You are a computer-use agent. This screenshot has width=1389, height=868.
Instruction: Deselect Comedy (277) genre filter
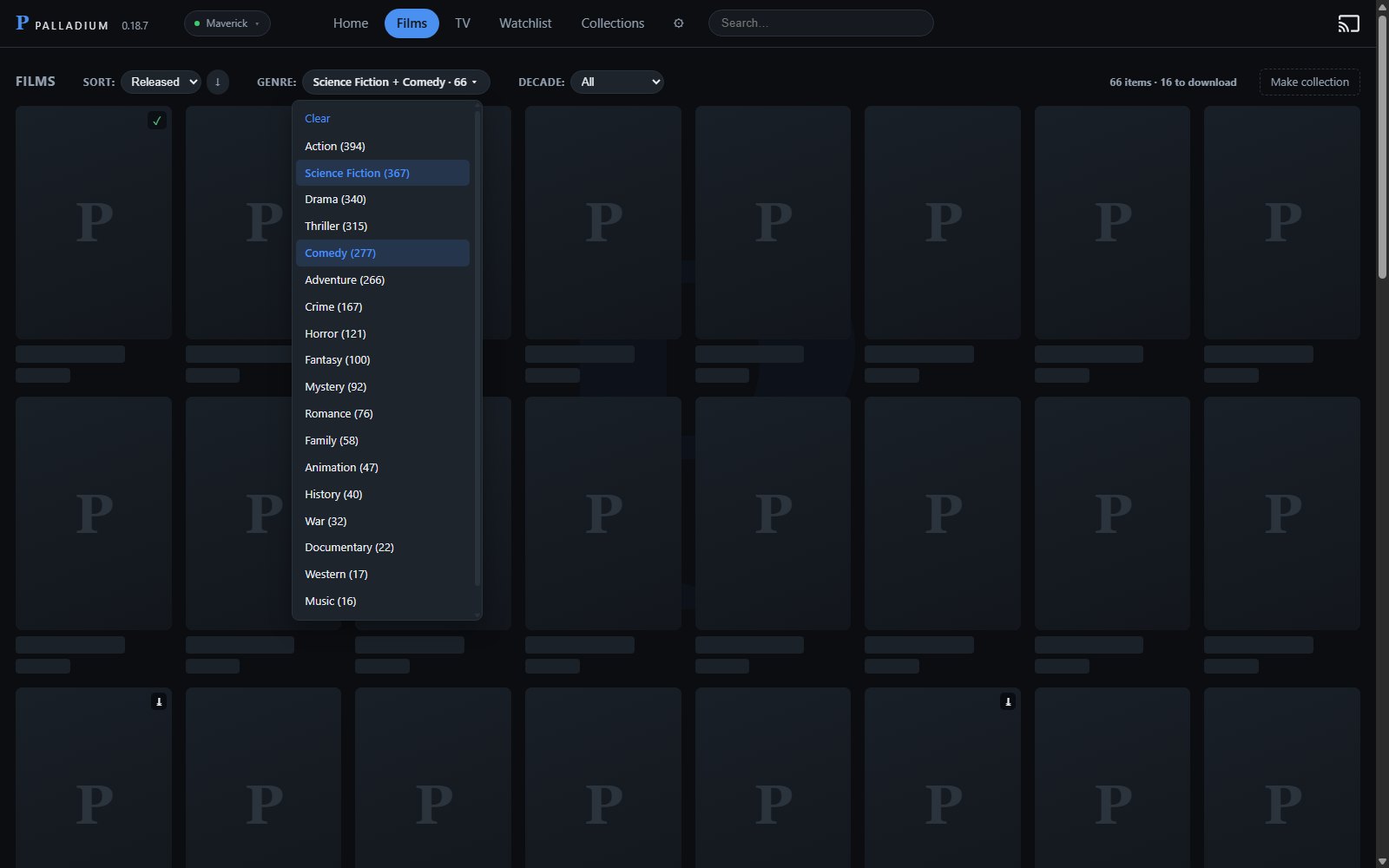[x=383, y=253]
